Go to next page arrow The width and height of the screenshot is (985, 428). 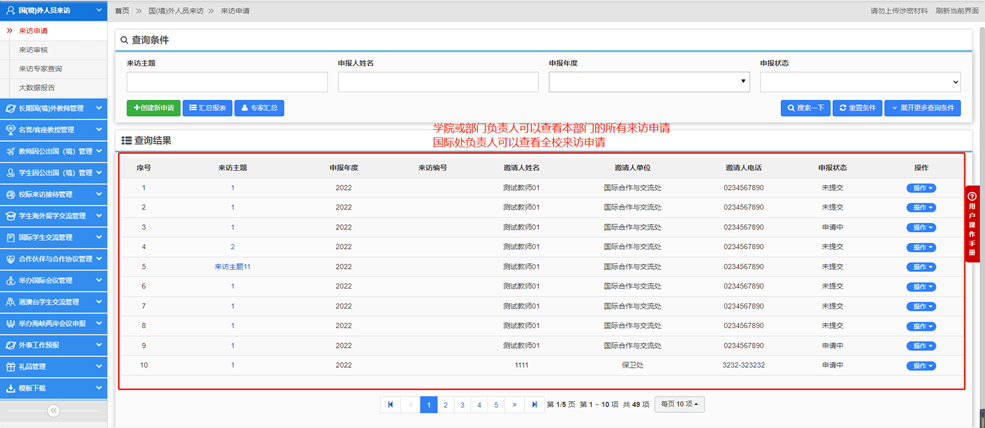tap(513, 404)
